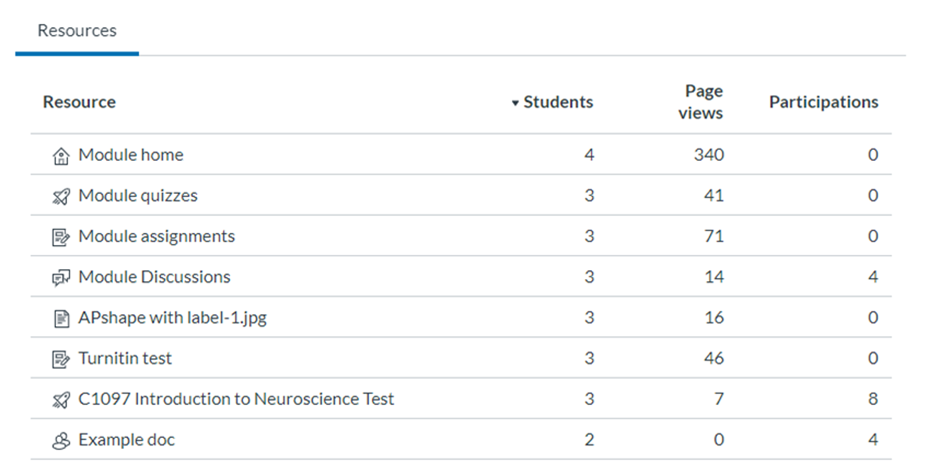Viewport: 940px width, 463px height.
Task: Sort table by Page views column
Action: click(700, 102)
